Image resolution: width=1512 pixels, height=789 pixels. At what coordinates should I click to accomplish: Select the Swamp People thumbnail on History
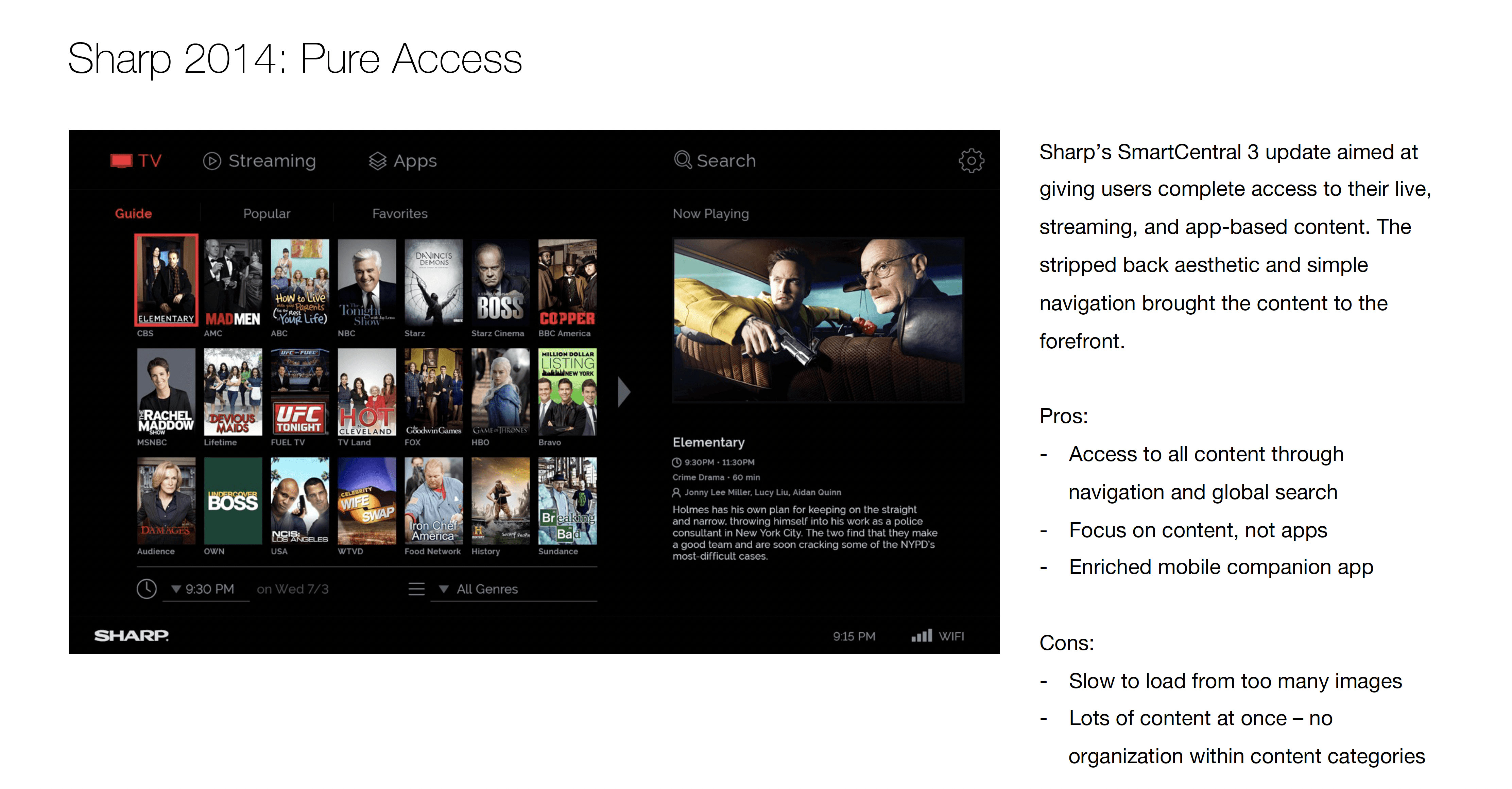[501, 501]
